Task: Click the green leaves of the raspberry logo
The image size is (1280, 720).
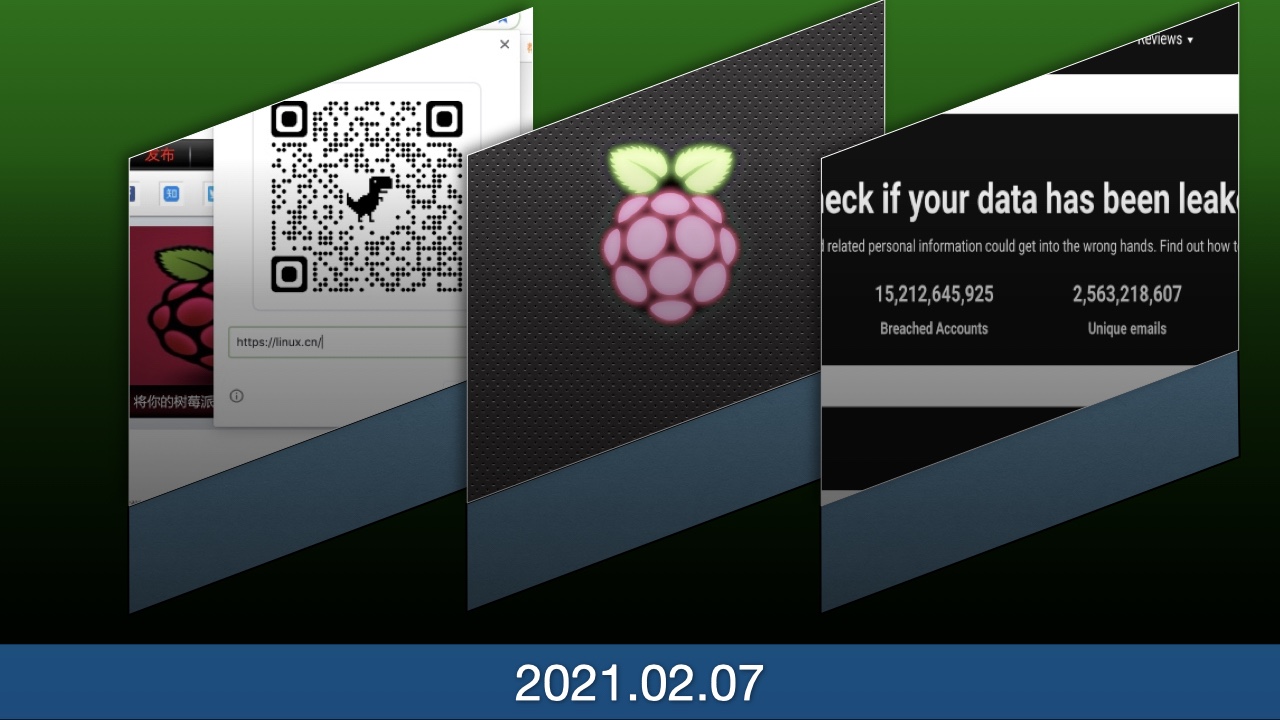Action: coord(671,167)
